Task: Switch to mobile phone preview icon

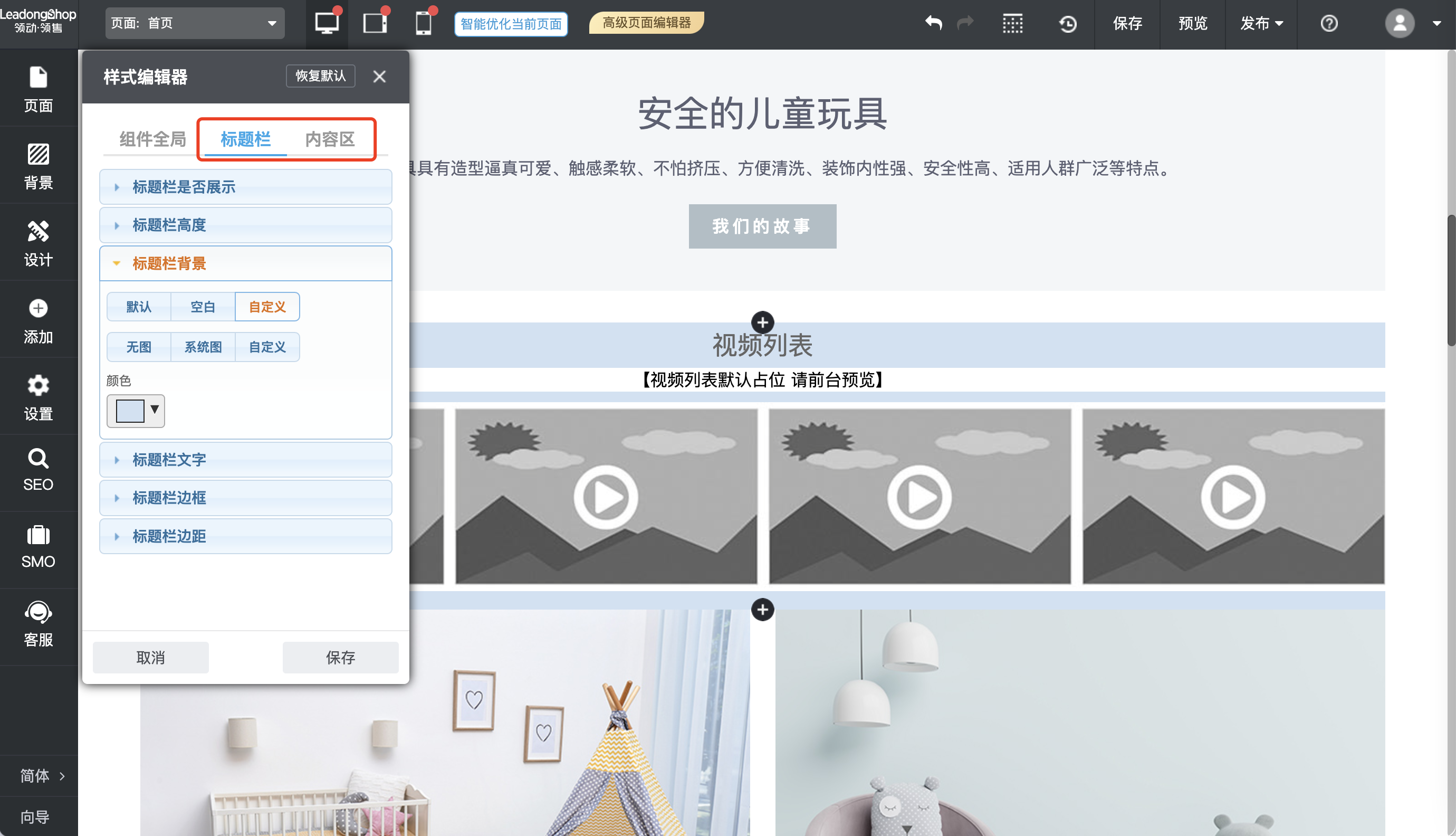Action: tap(424, 23)
